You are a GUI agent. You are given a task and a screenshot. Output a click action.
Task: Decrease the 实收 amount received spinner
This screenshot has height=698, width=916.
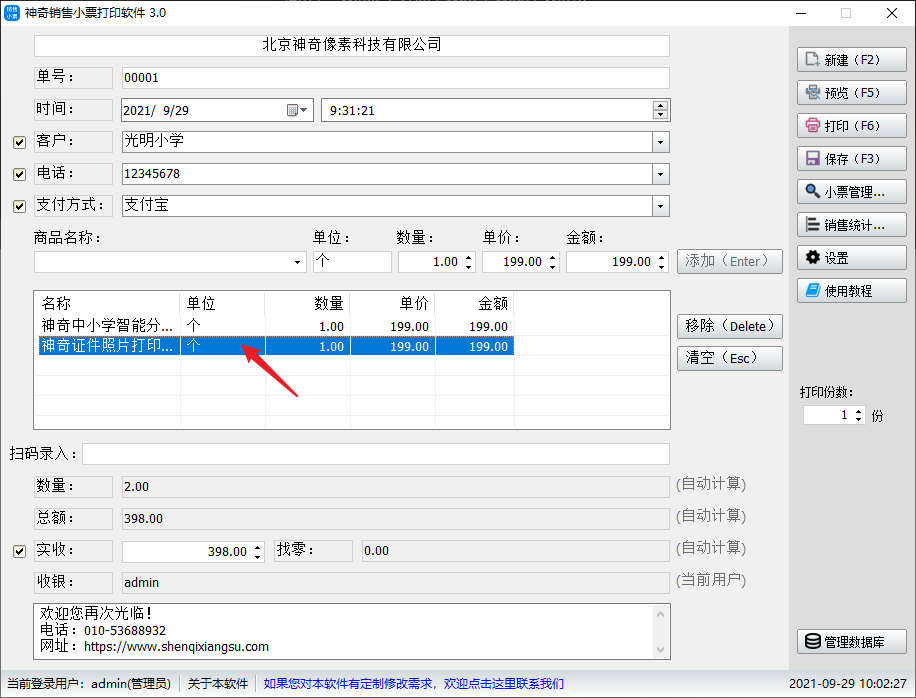click(258, 557)
